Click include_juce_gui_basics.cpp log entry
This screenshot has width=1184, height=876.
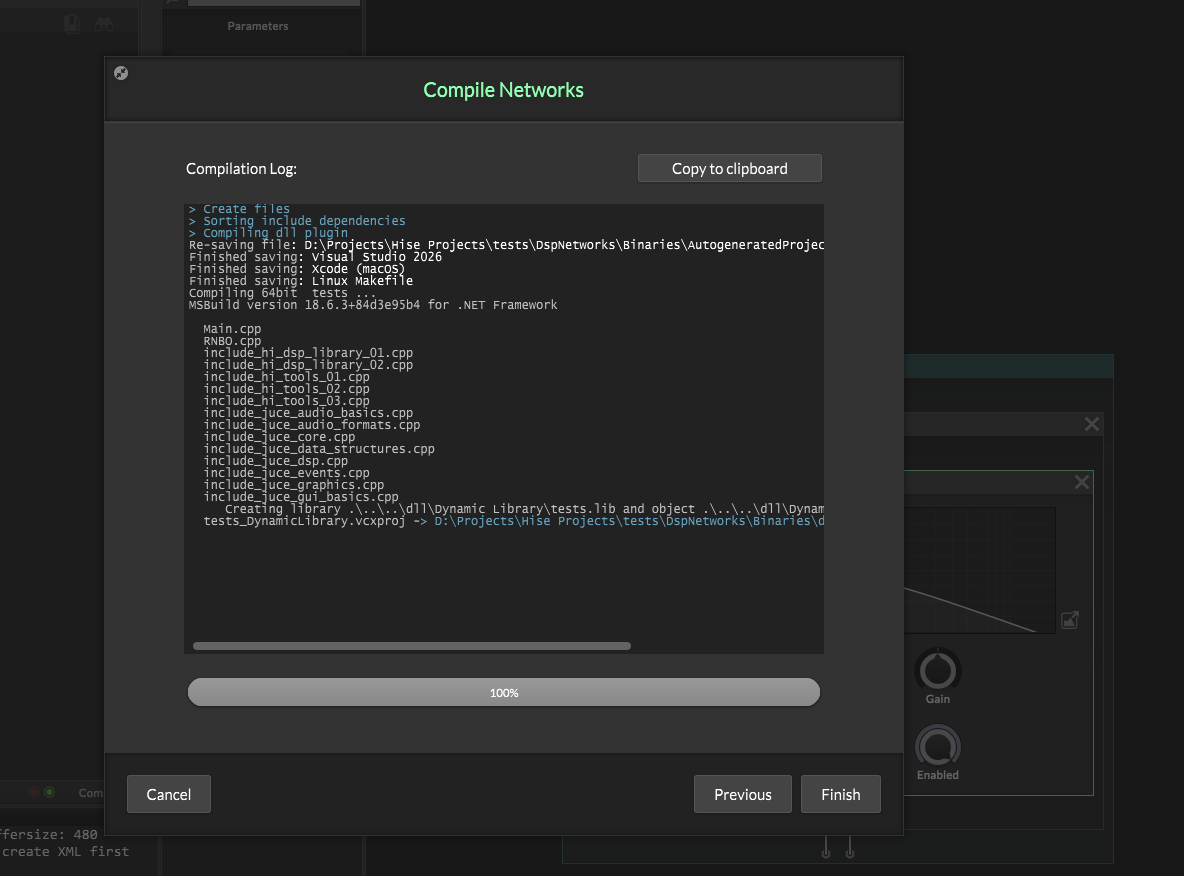[301, 497]
